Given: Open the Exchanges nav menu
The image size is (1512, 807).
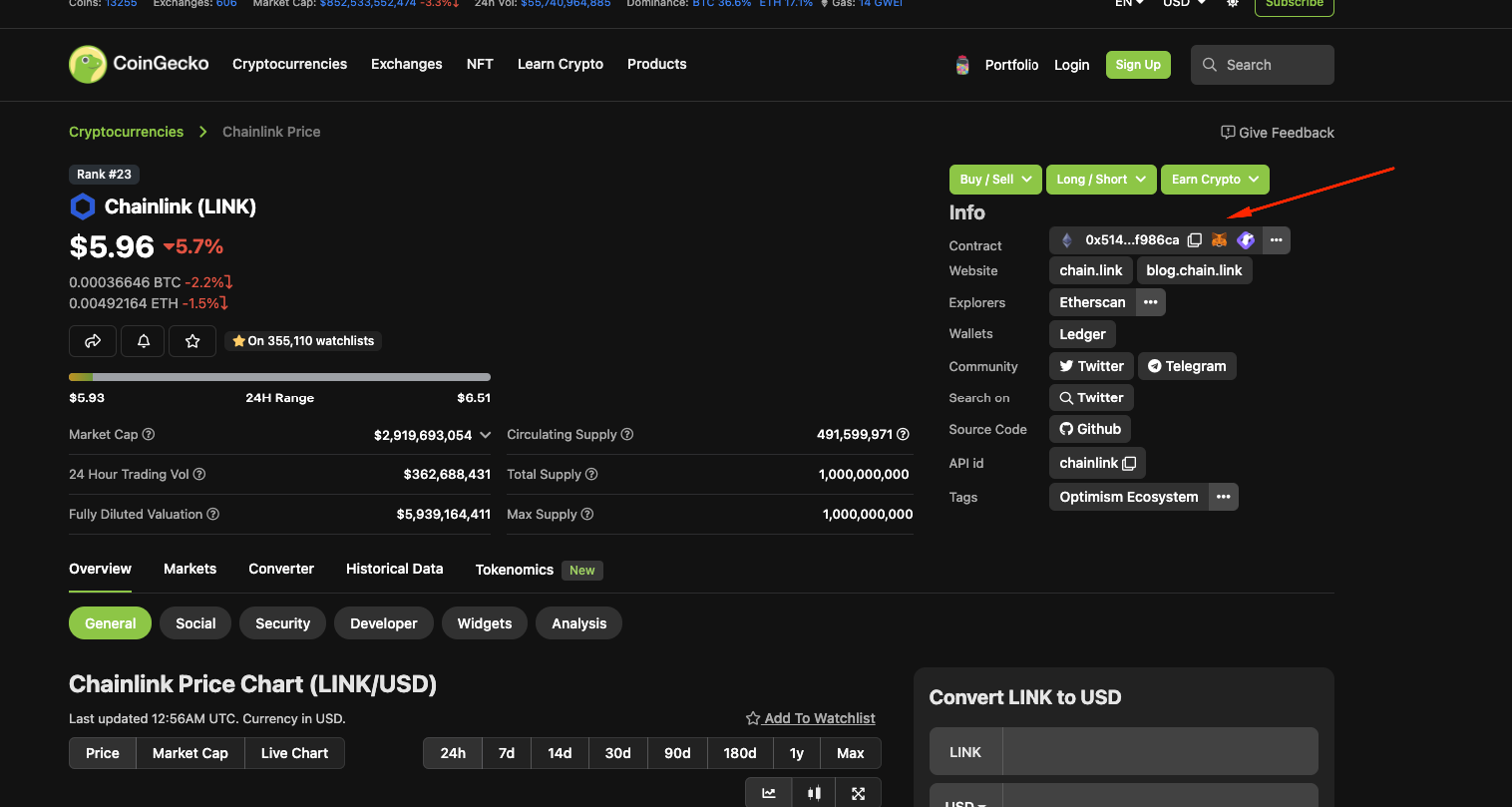Looking at the screenshot, I should (x=407, y=64).
